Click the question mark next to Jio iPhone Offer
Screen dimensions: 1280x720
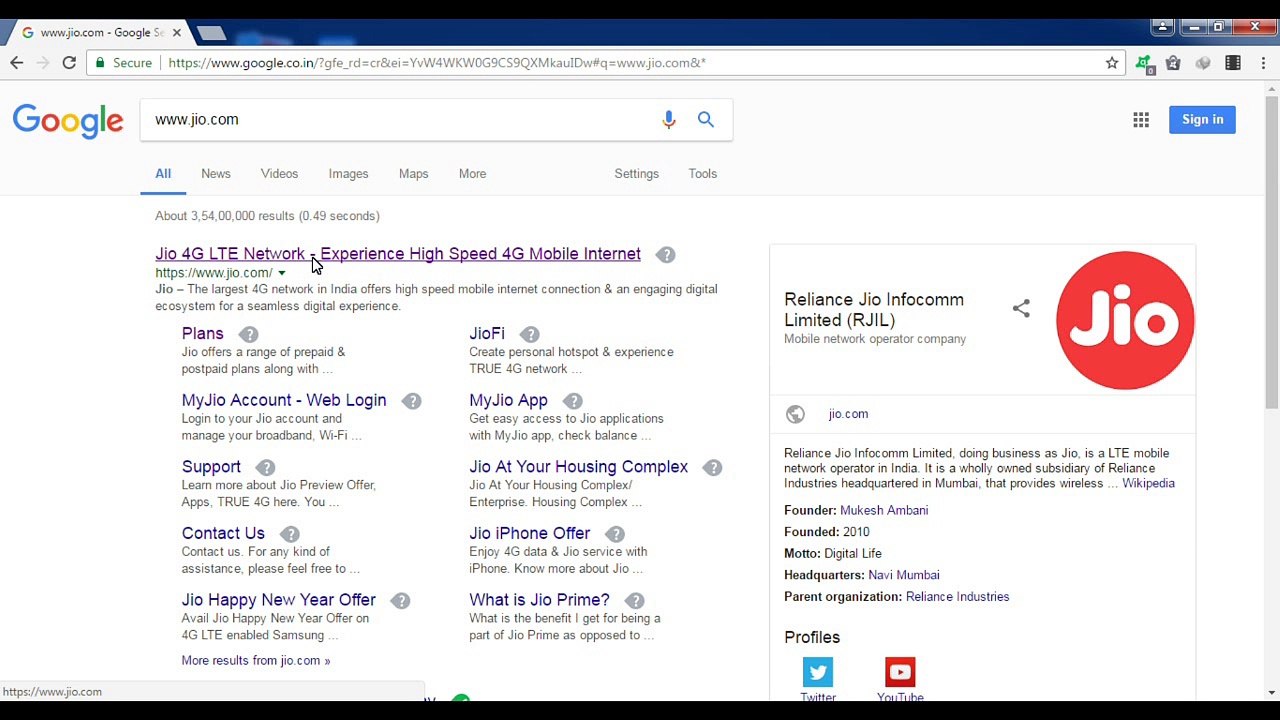pyautogui.click(x=616, y=534)
